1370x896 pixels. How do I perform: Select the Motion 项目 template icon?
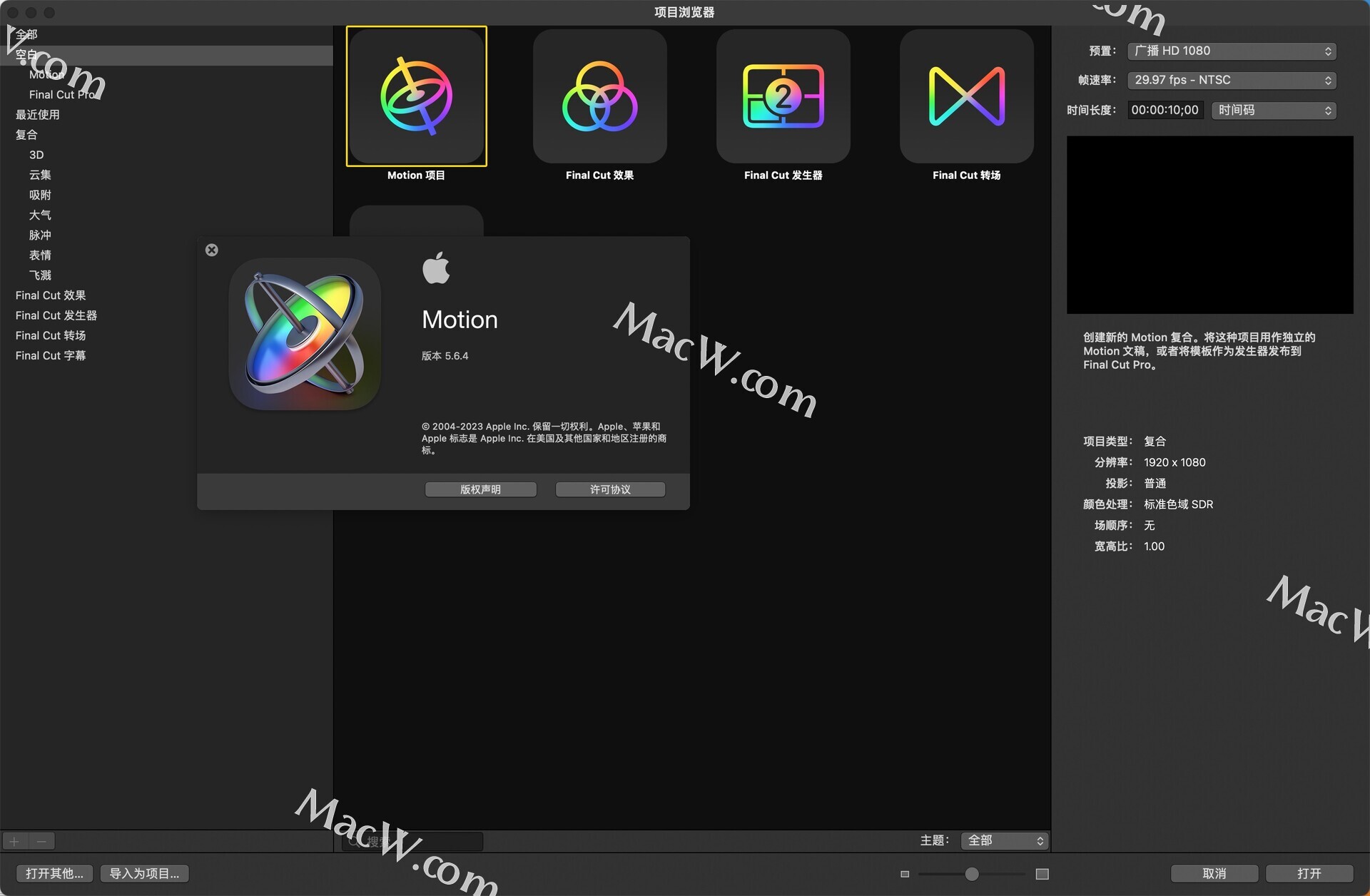click(x=417, y=96)
